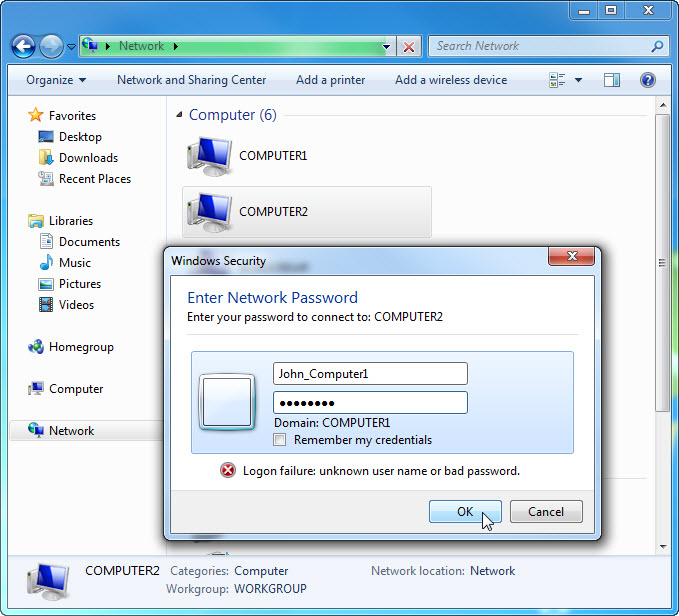Select the COMPUTER2 monitor icon
The width and height of the screenshot is (679, 616).
point(210,212)
